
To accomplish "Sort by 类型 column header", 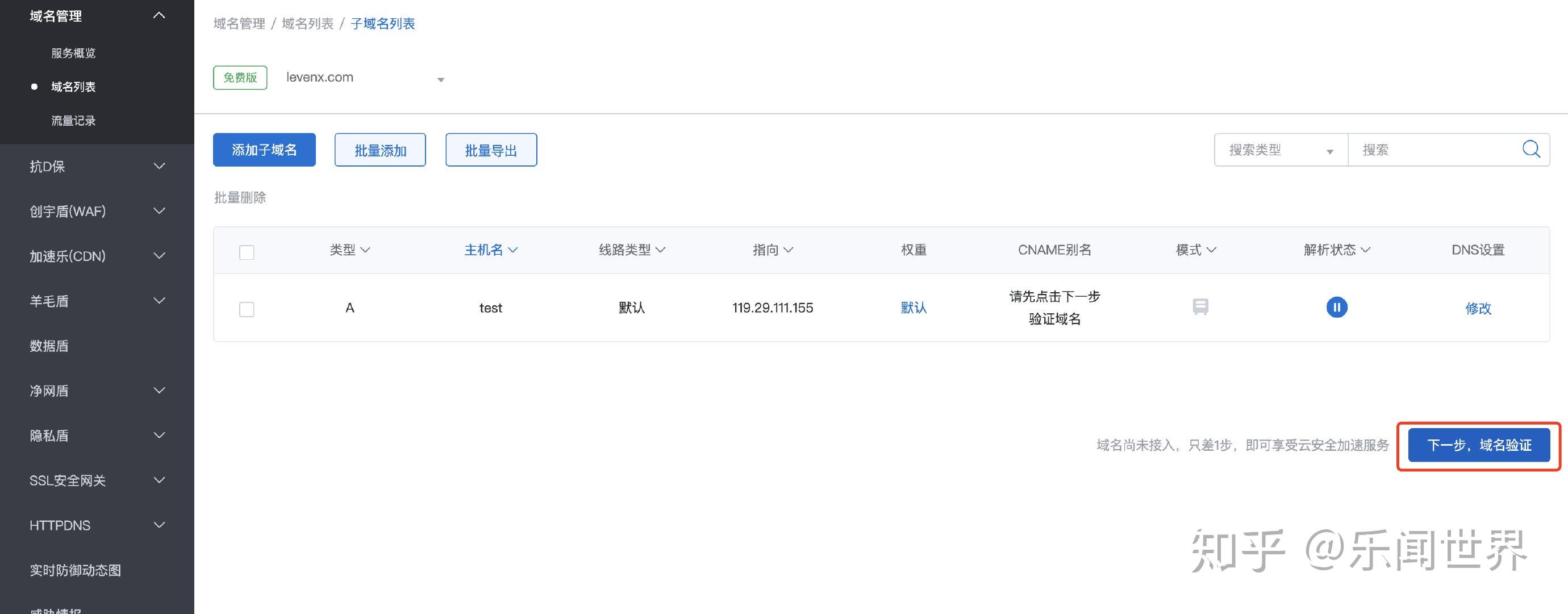I will pyautogui.click(x=349, y=250).
